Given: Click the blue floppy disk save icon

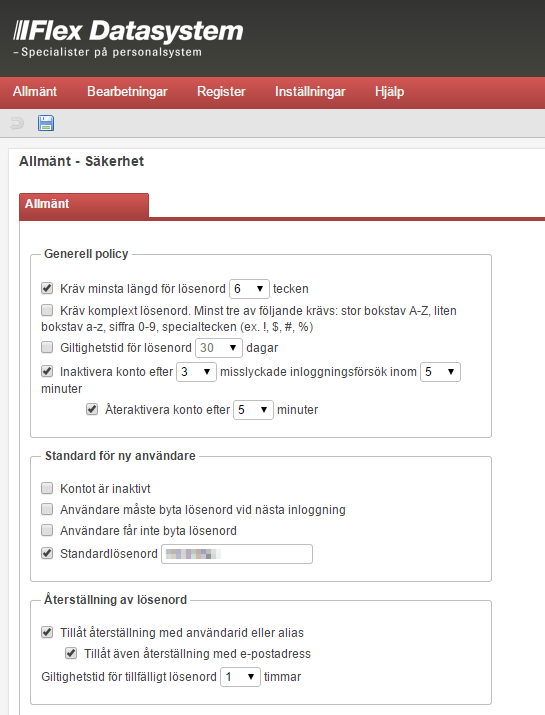Looking at the screenshot, I should (x=46, y=123).
